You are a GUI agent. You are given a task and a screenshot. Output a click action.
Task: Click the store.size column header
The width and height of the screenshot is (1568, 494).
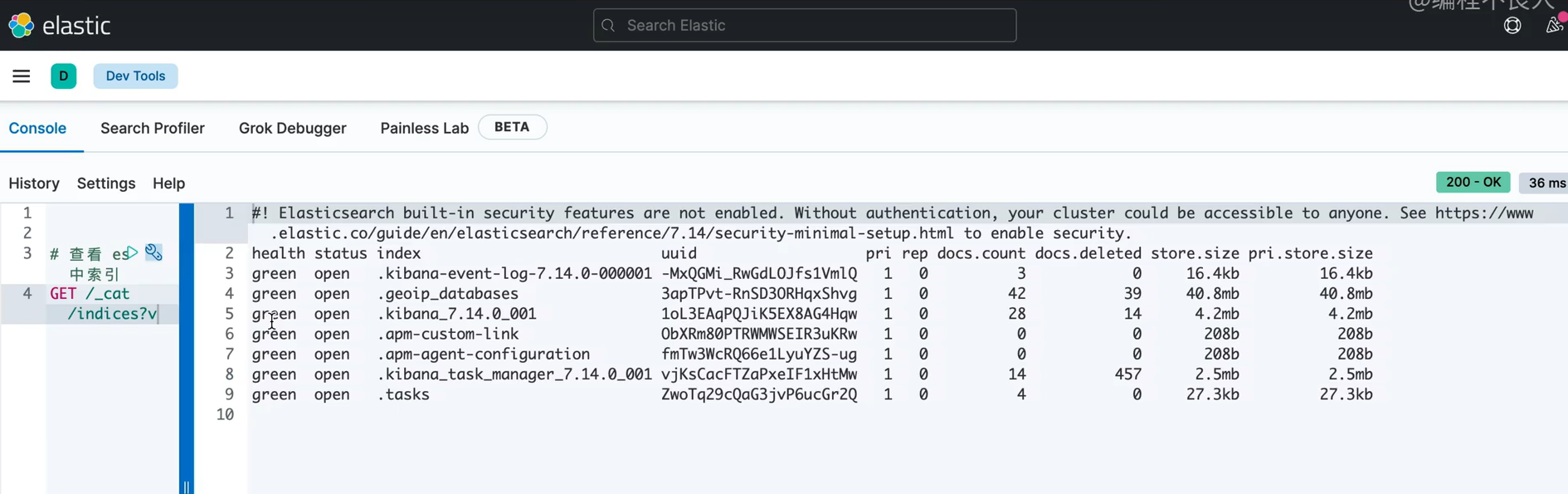pos(1195,254)
